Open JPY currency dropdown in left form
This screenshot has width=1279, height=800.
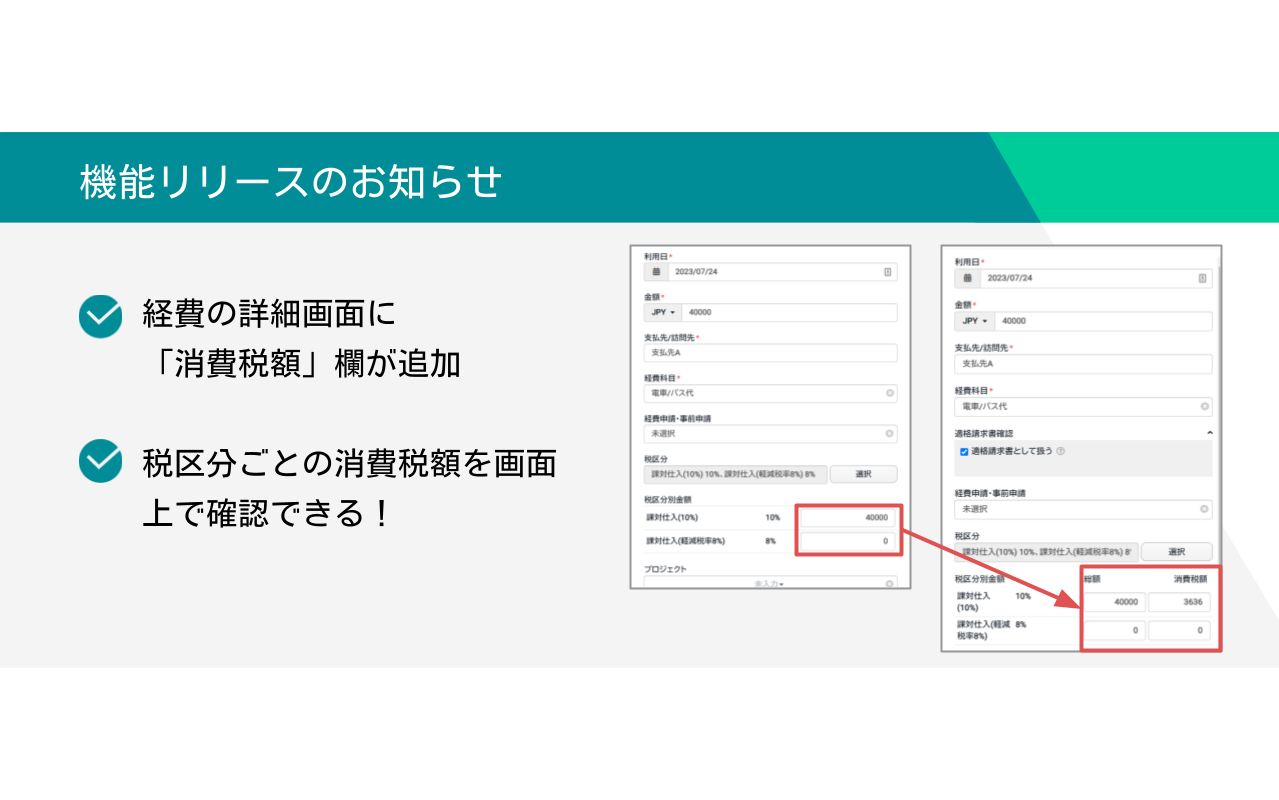(664, 312)
